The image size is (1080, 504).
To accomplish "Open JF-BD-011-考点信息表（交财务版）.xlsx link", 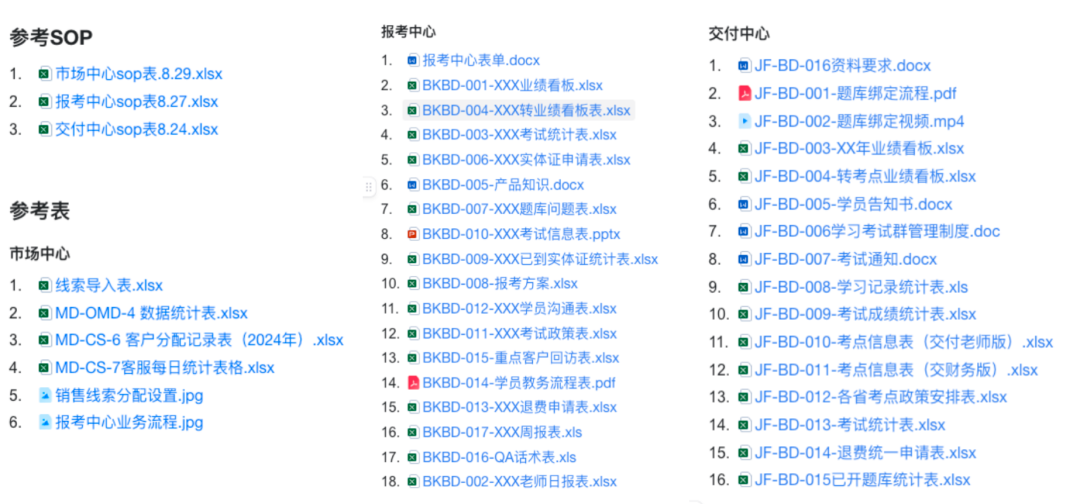I will (896, 370).
